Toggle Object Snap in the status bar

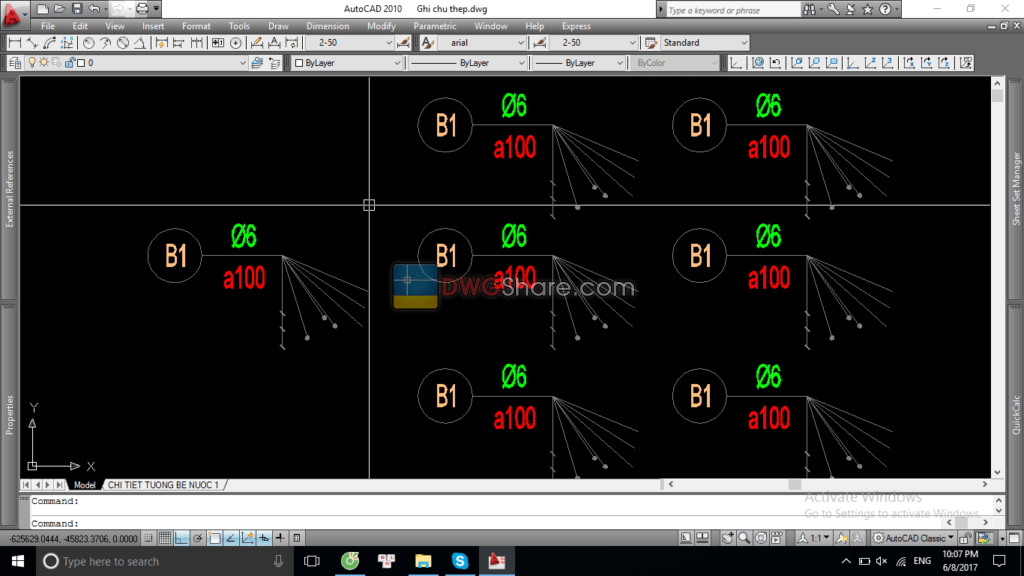click(x=214, y=538)
